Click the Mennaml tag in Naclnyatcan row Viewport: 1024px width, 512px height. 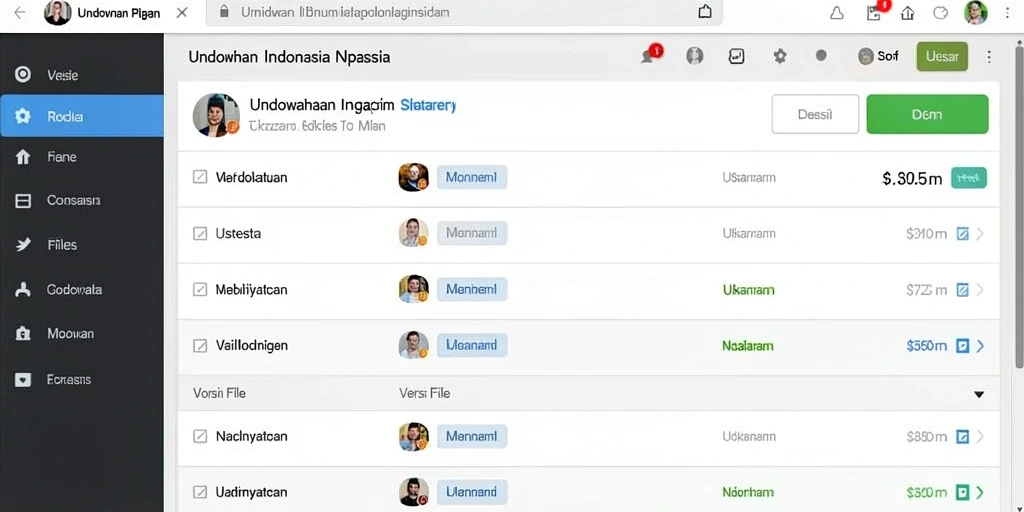[x=472, y=436]
